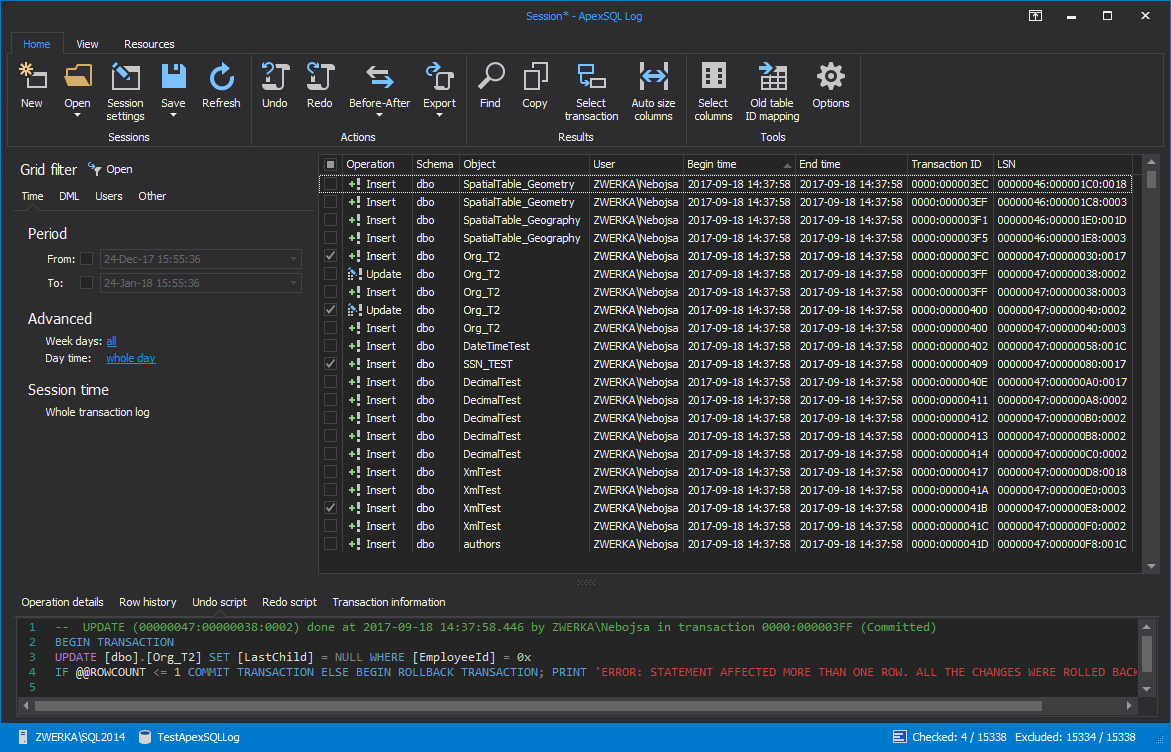Image resolution: width=1171 pixels, height=752 pixels.
Task: Switch to the Resources ribbon tab
Action: [x=149, y=44]
